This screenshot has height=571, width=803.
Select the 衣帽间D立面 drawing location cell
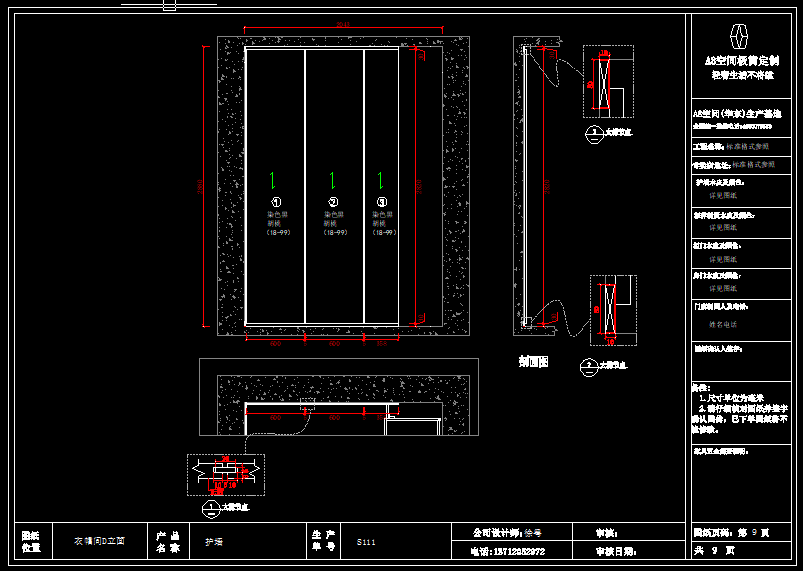[x=100, y=541]
